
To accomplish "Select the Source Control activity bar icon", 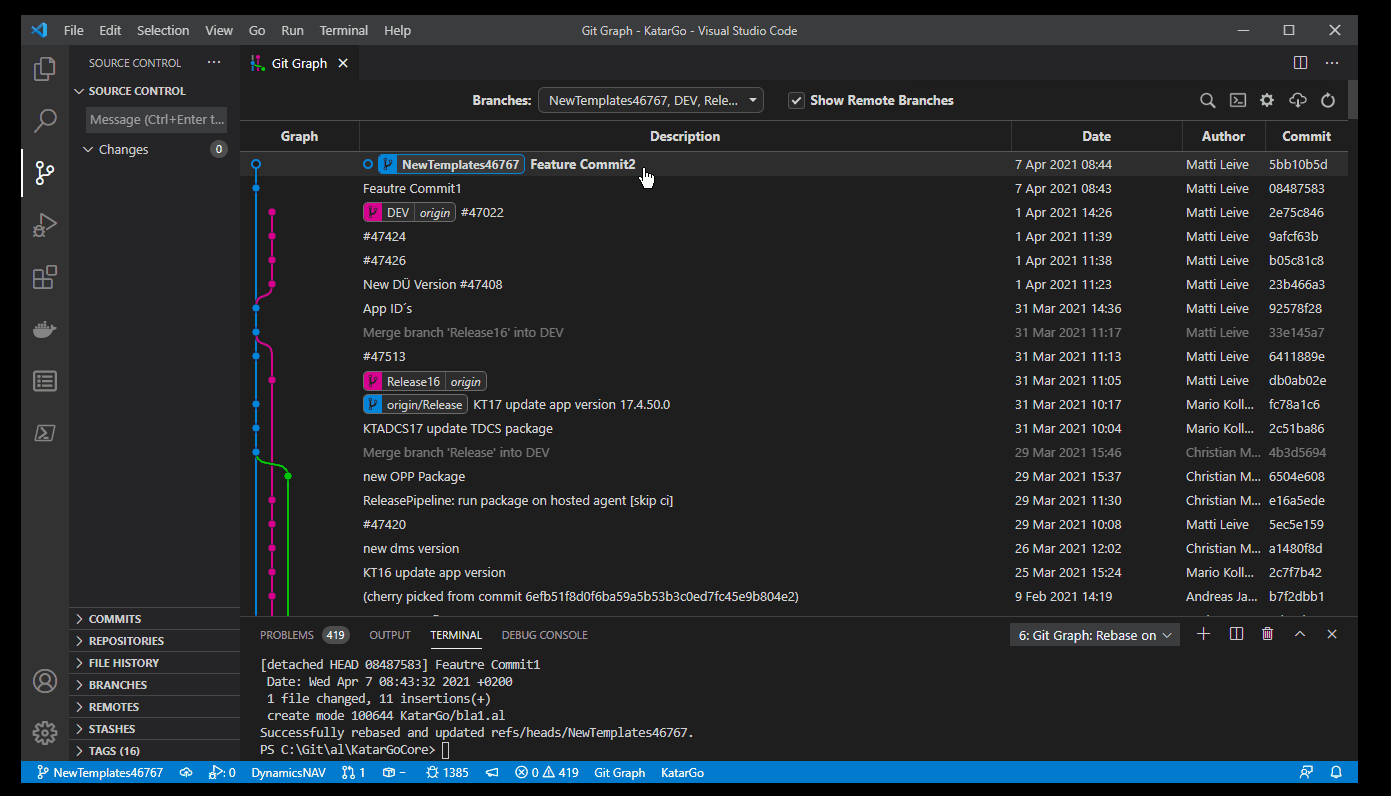I will pos(45,173).
